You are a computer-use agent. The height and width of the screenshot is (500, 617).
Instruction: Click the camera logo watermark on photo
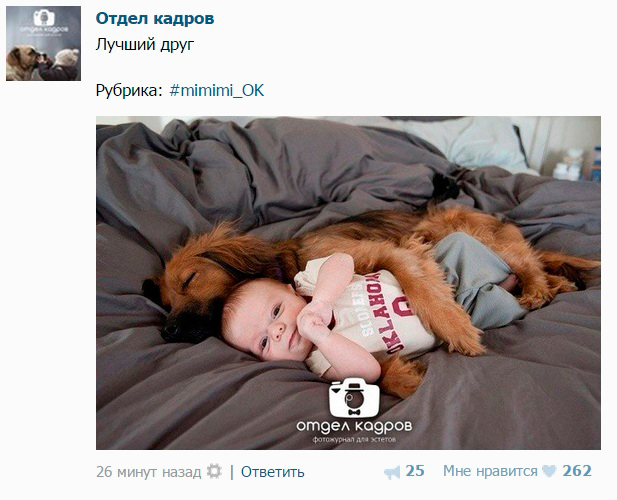pyautogui.click(x=354, y=398)
